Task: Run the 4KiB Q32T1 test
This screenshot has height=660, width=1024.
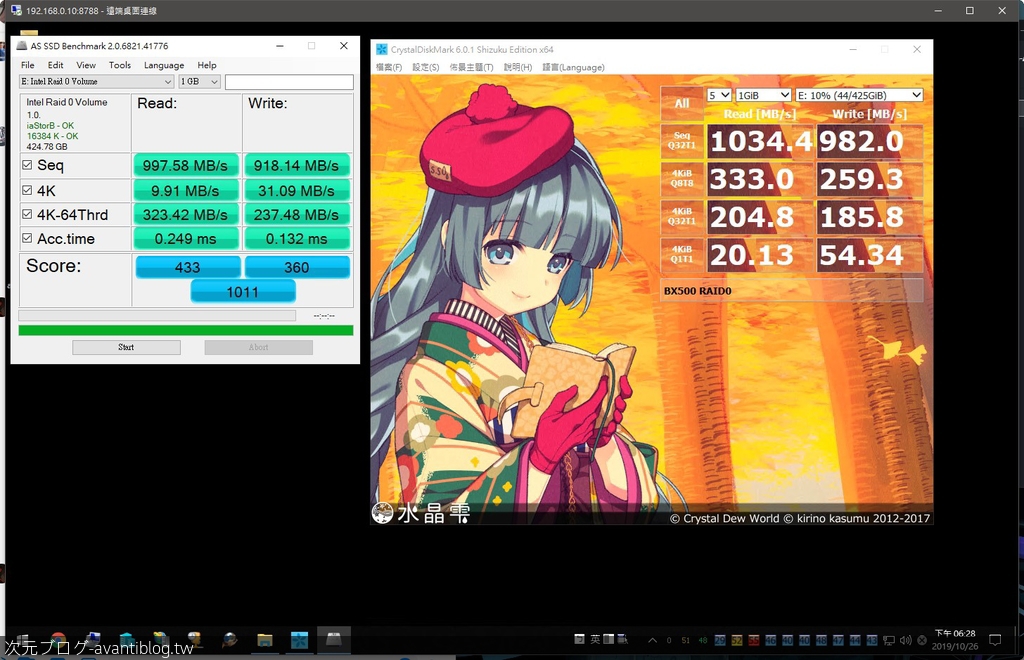Action: point(682,217)
